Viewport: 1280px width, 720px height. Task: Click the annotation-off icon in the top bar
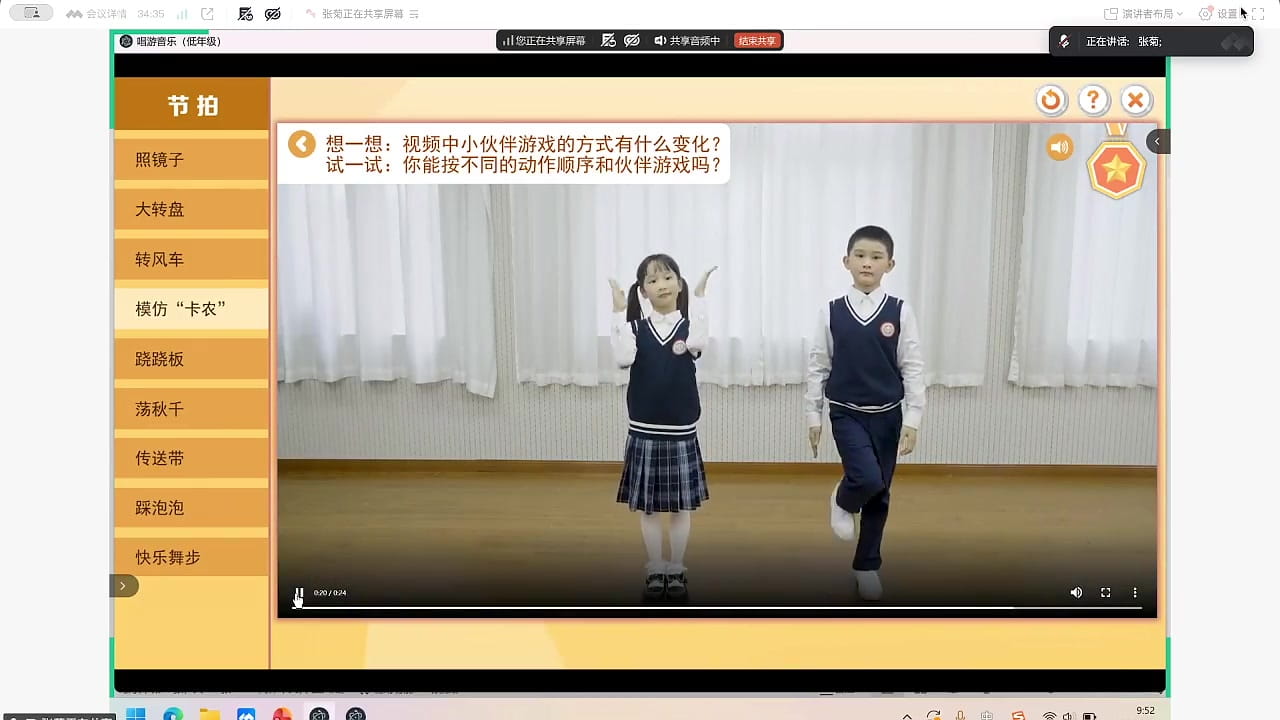246,14
